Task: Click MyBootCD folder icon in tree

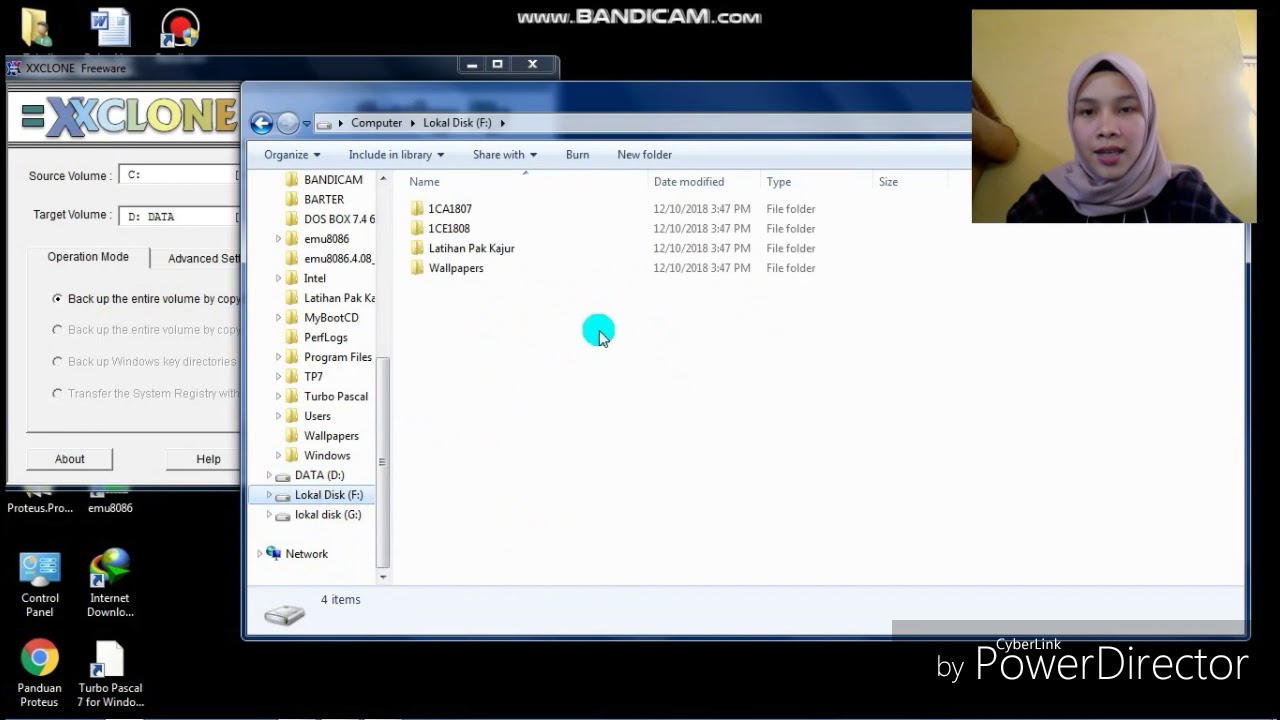Action: (292, 318)
